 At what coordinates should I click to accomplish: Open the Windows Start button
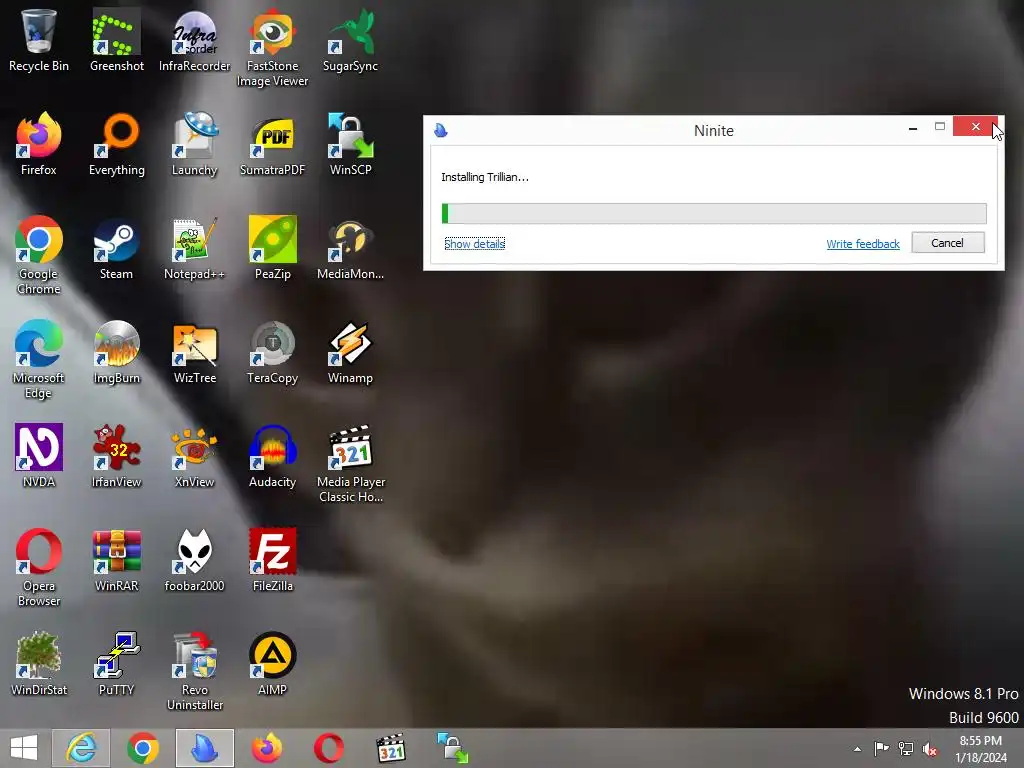tap(24, 748)
